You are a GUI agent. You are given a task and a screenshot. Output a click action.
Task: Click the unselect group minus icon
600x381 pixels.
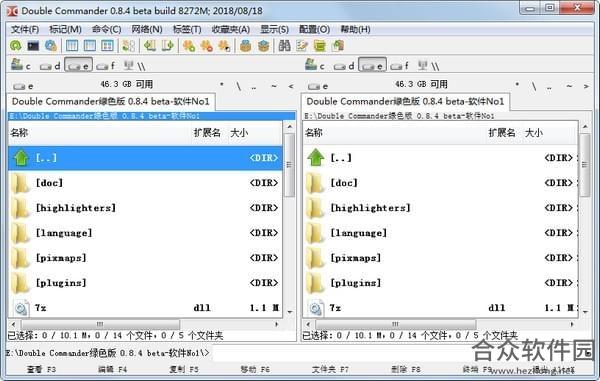click(206, 46)
